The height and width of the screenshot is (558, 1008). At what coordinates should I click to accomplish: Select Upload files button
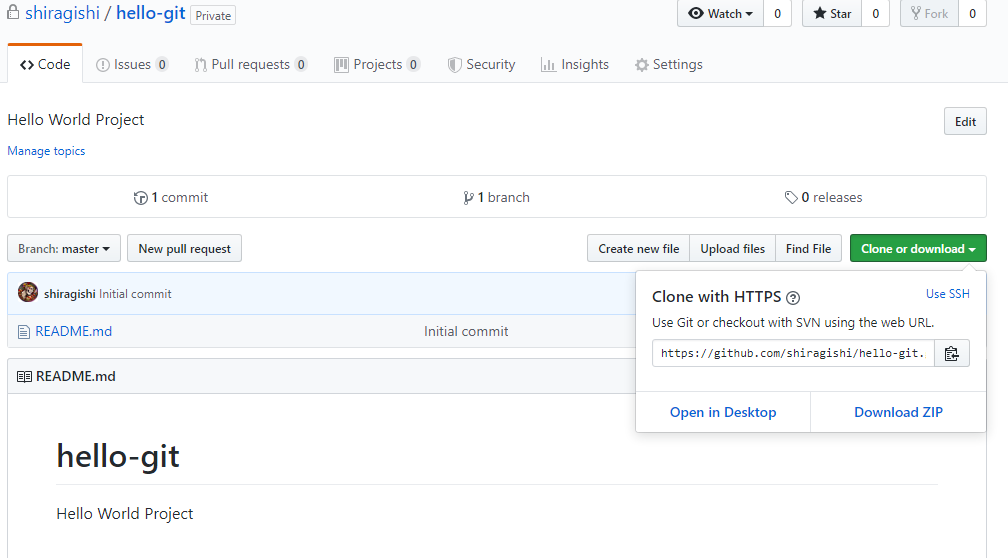click(x=733, y=249)
